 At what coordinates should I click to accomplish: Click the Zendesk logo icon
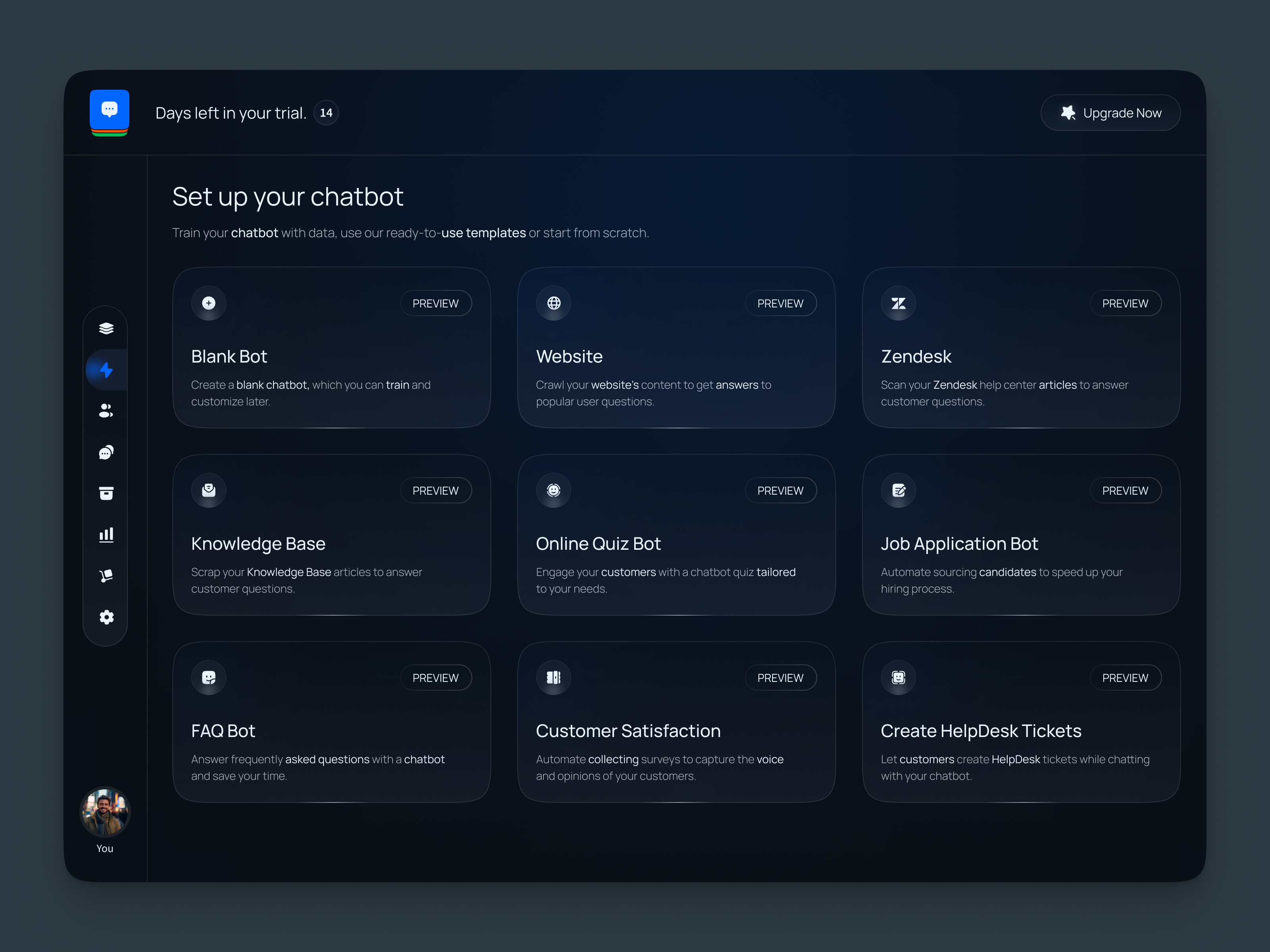[x=899, y=303]
